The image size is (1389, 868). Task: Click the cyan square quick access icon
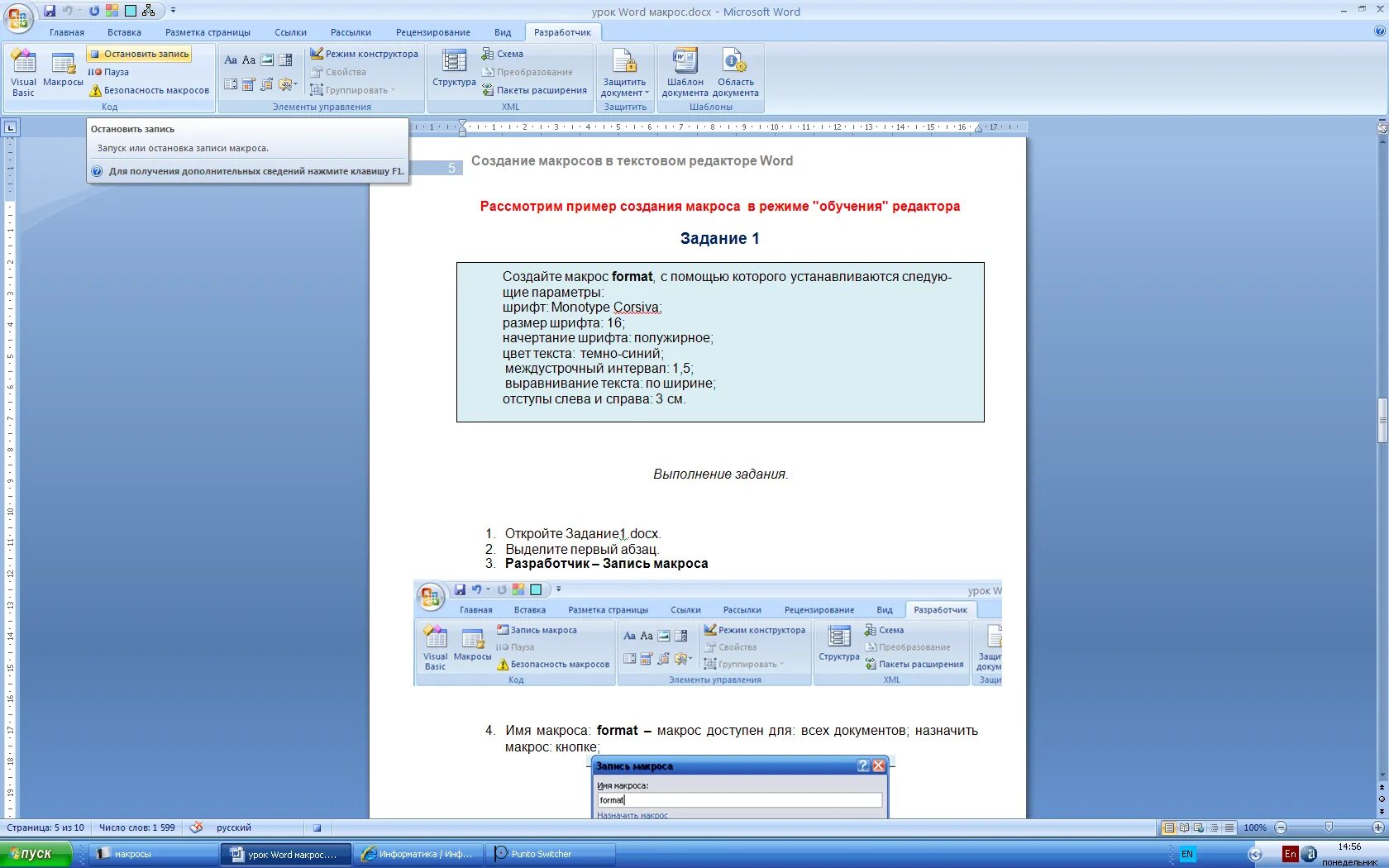pyautogui.click(x=131, y=11)
